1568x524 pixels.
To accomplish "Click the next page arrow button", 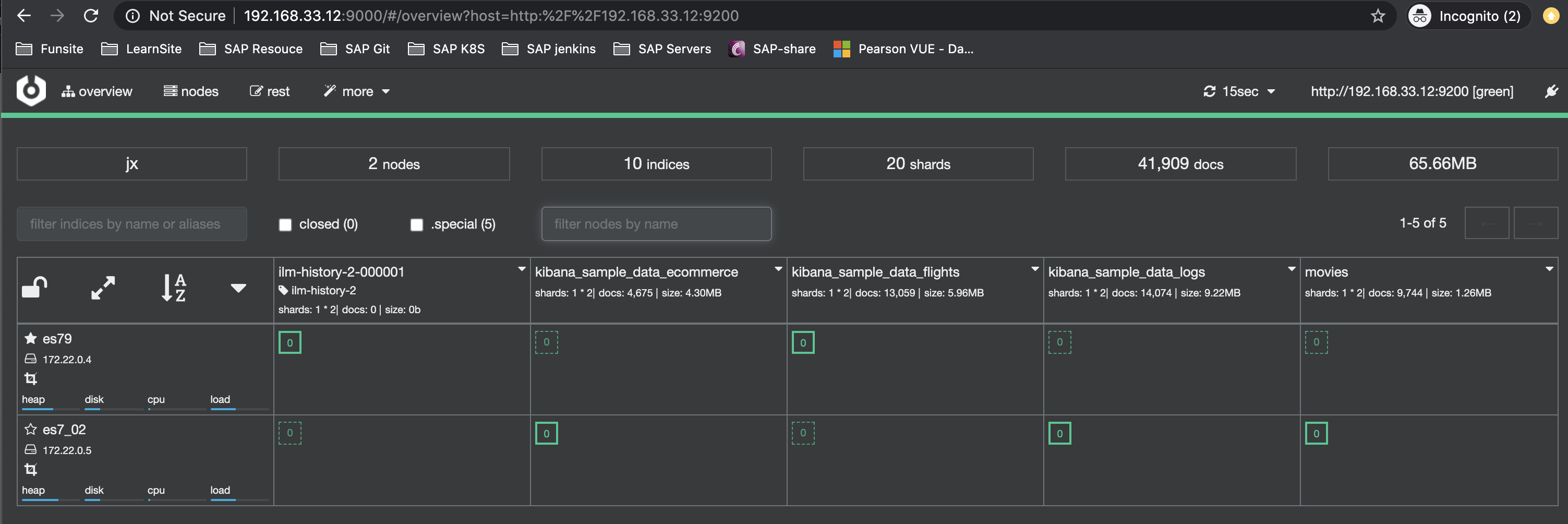I will (1535, 223).
